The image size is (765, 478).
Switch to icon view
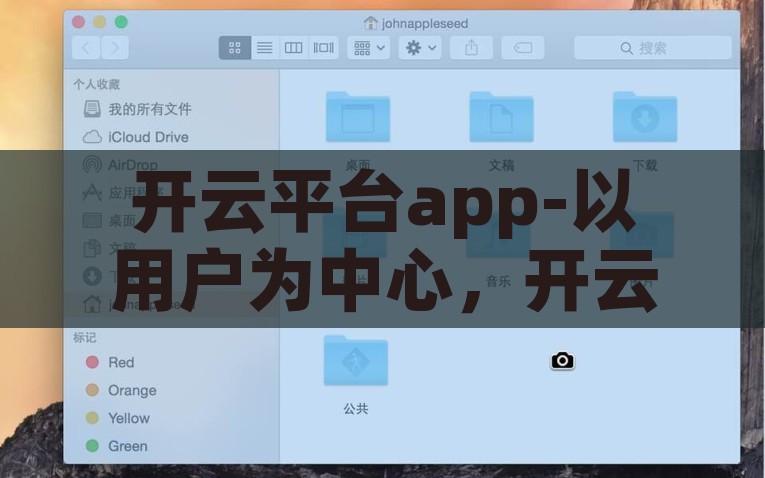[235, 48]
